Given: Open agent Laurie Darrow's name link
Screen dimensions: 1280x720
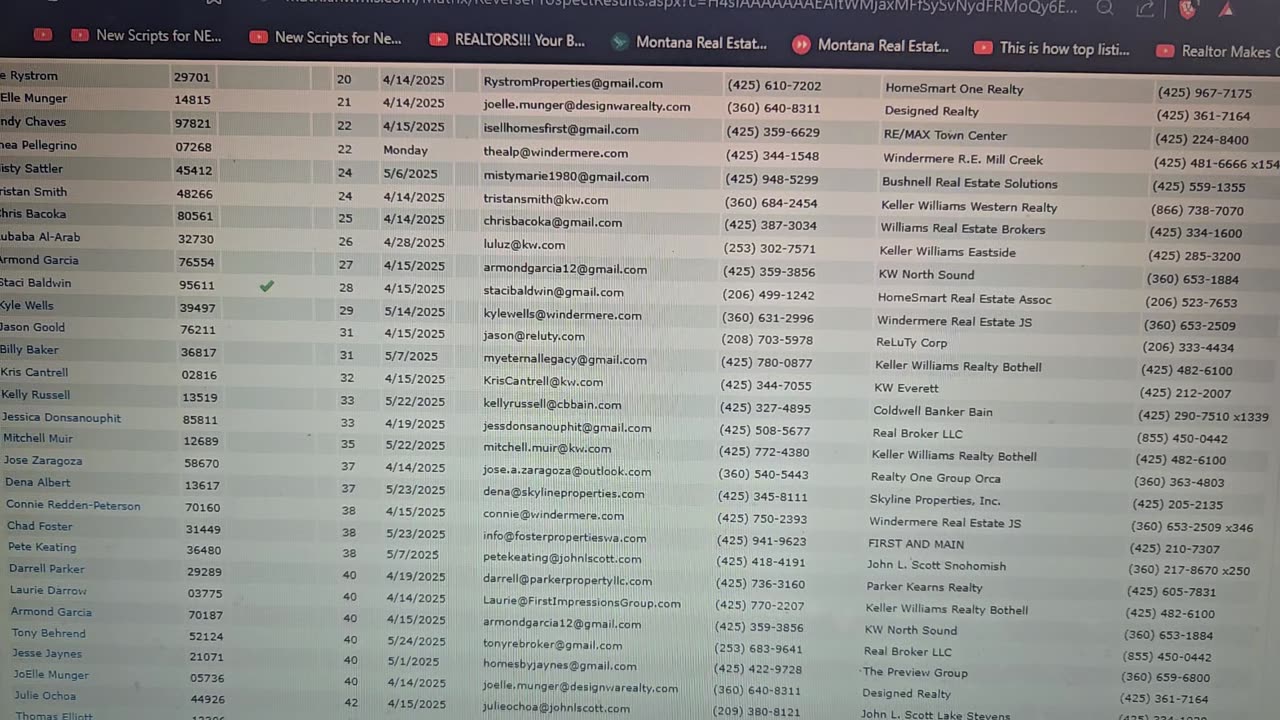Looking at the screenshot, I should 48,590.
